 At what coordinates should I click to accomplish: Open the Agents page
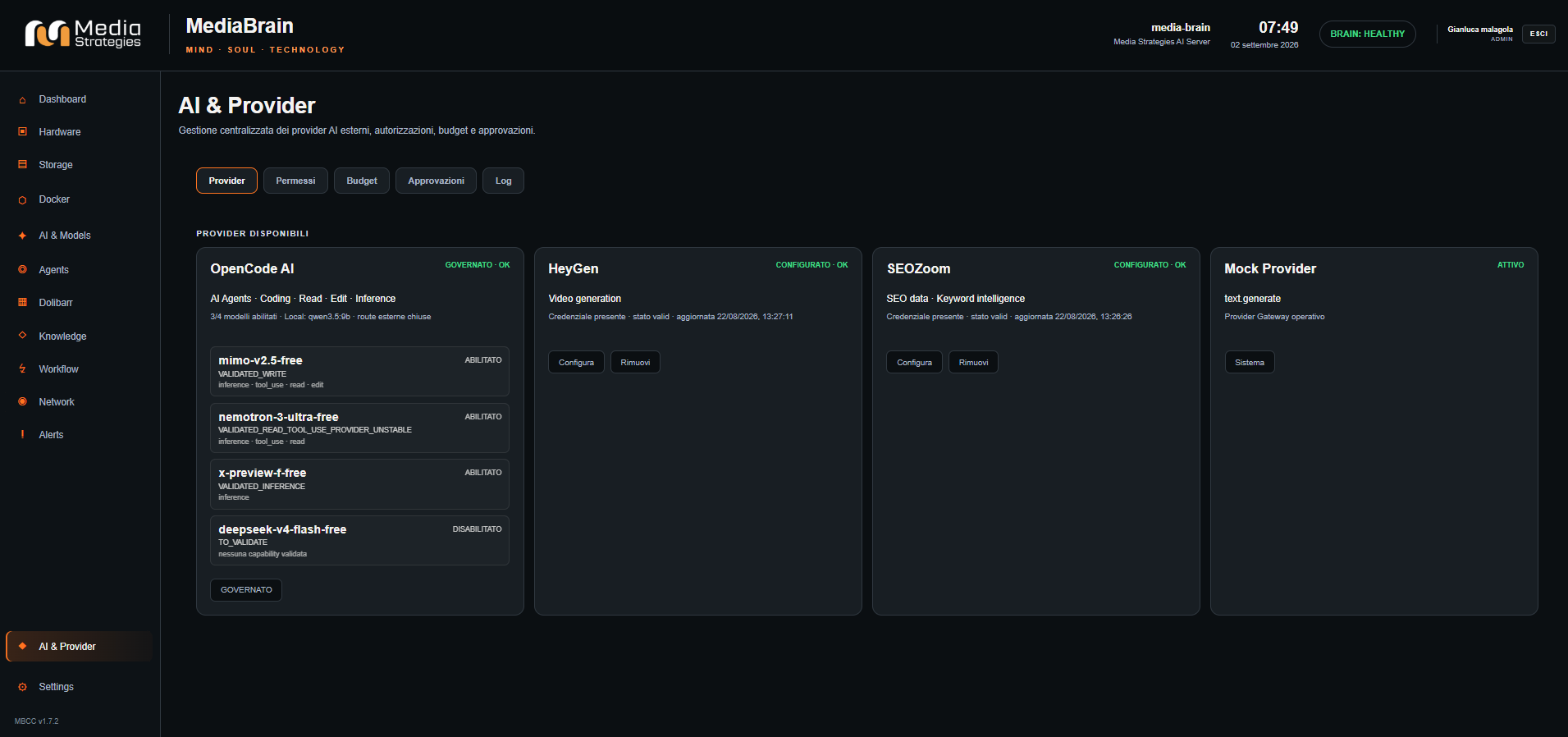[x=80, y=270]
